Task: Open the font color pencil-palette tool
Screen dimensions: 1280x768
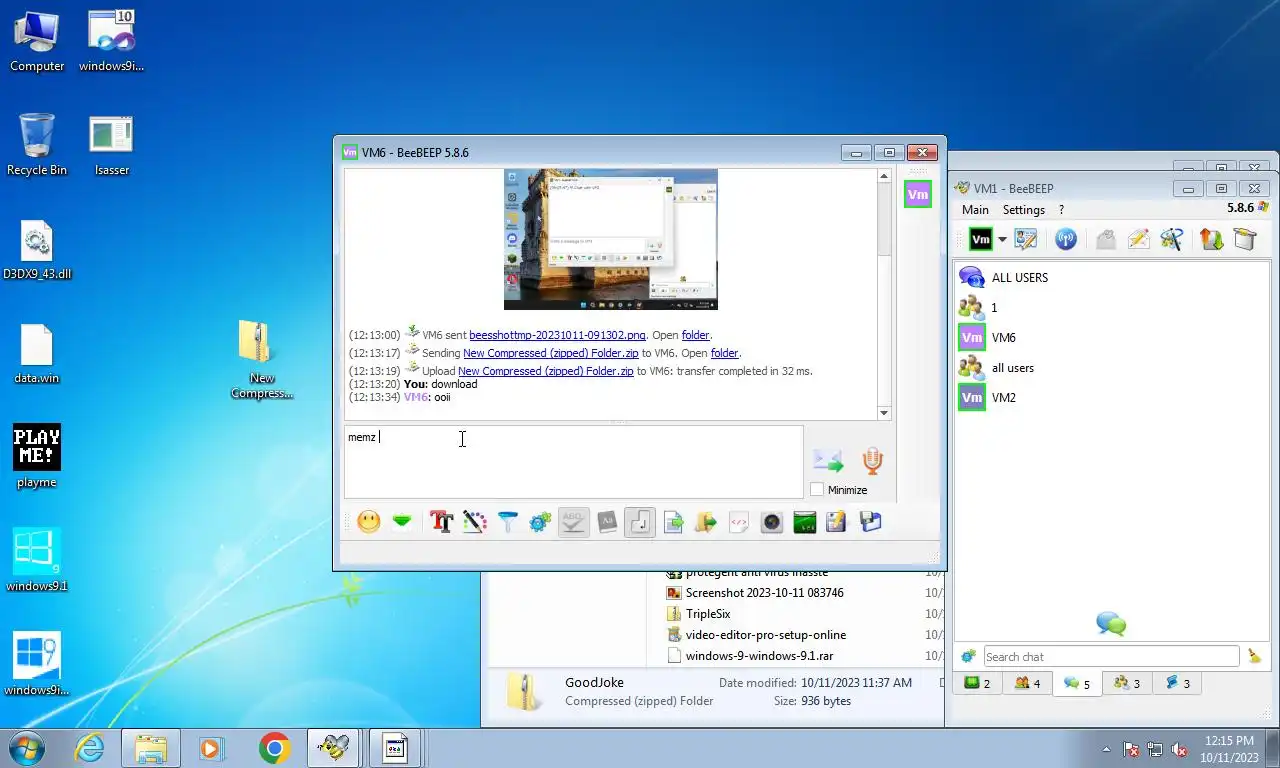Action: pyautogui.click(x=475, y=522)
